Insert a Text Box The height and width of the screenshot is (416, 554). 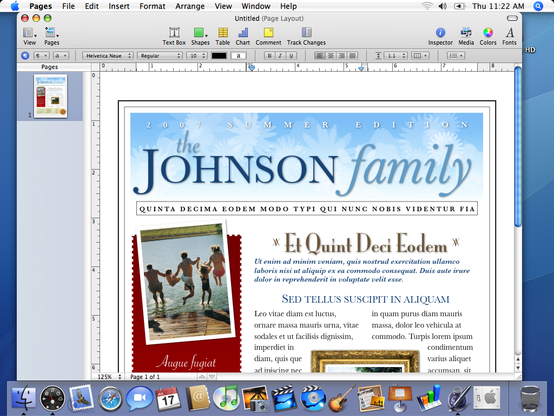tap(174, 36)
